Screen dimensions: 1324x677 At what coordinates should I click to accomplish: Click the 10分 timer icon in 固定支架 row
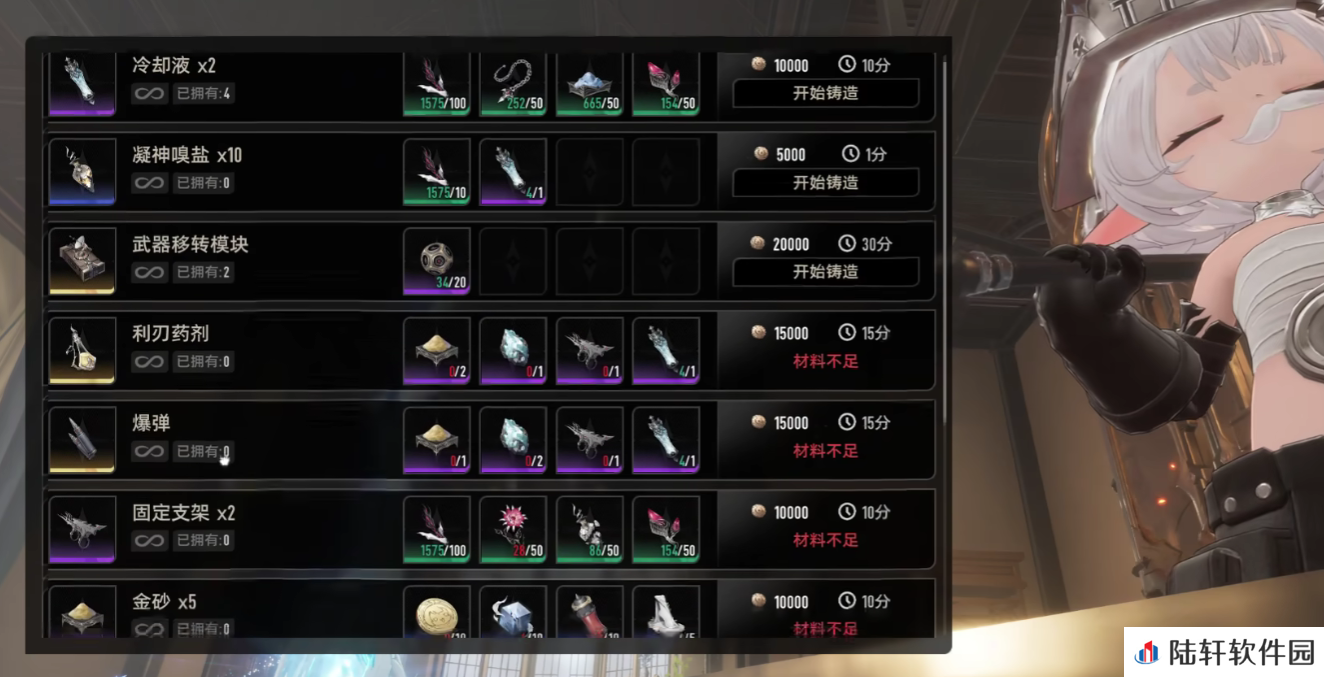click(847, 512)
